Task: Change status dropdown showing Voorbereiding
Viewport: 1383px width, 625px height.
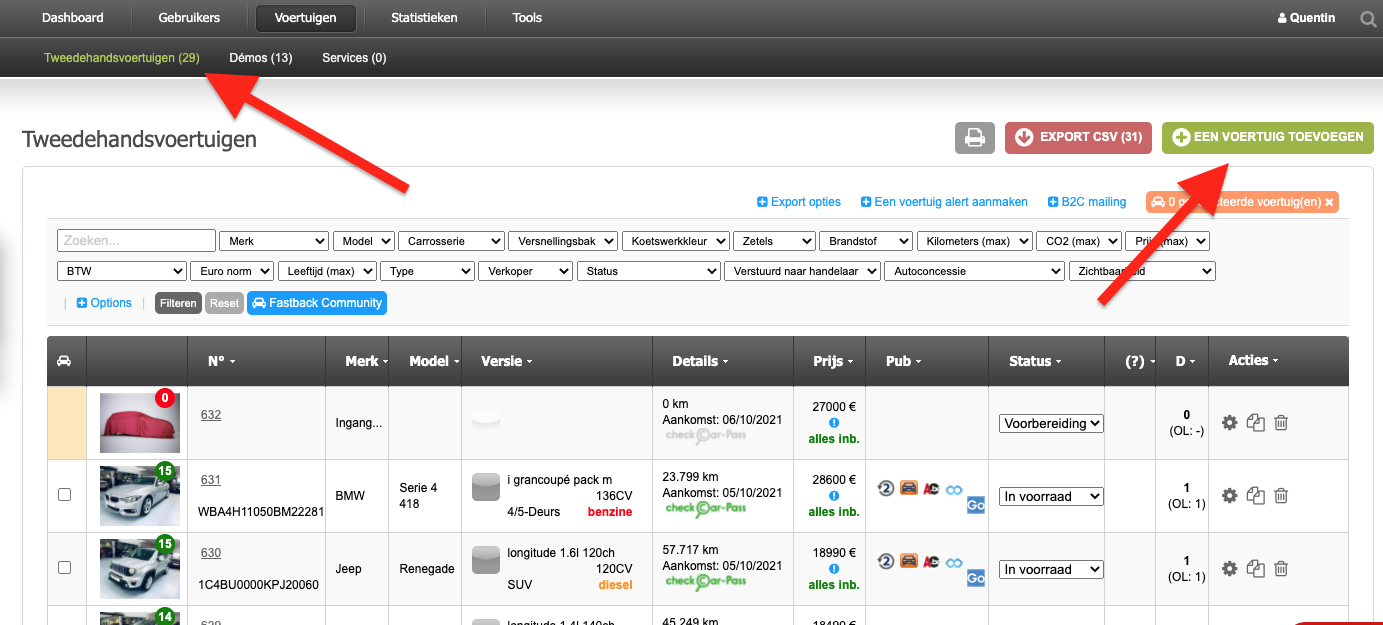Action: [x=1051, y=423]
